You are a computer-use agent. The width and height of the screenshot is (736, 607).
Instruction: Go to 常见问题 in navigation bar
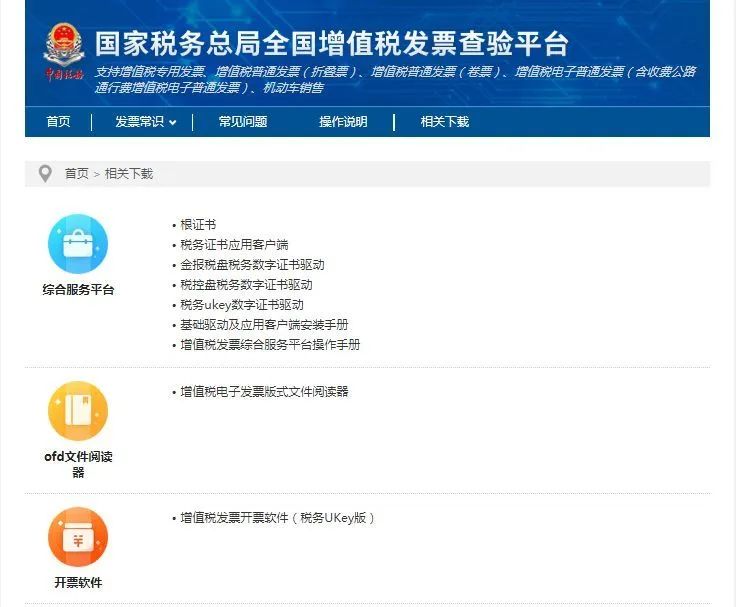243,122
